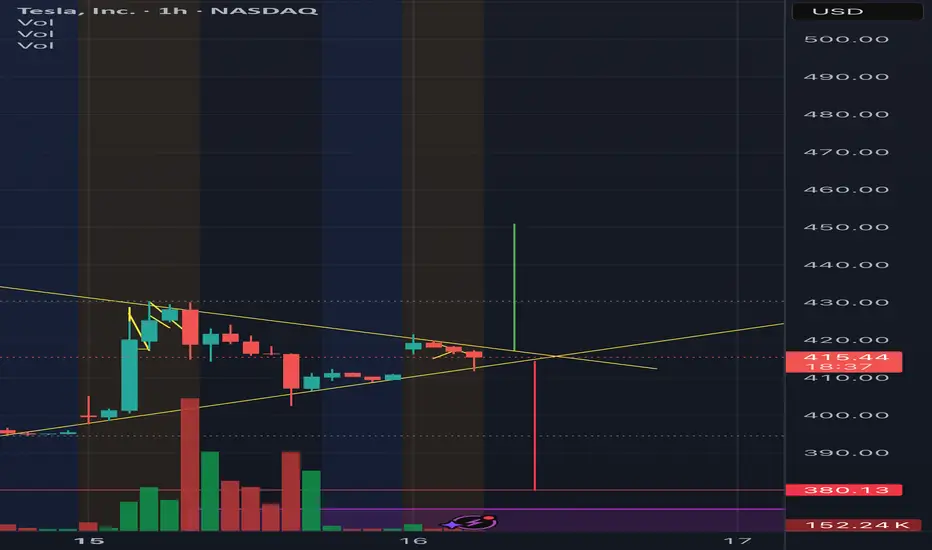Click the 450.00 price axis label
This screenshot has width=932, height=550.
[x=846, y=227]
